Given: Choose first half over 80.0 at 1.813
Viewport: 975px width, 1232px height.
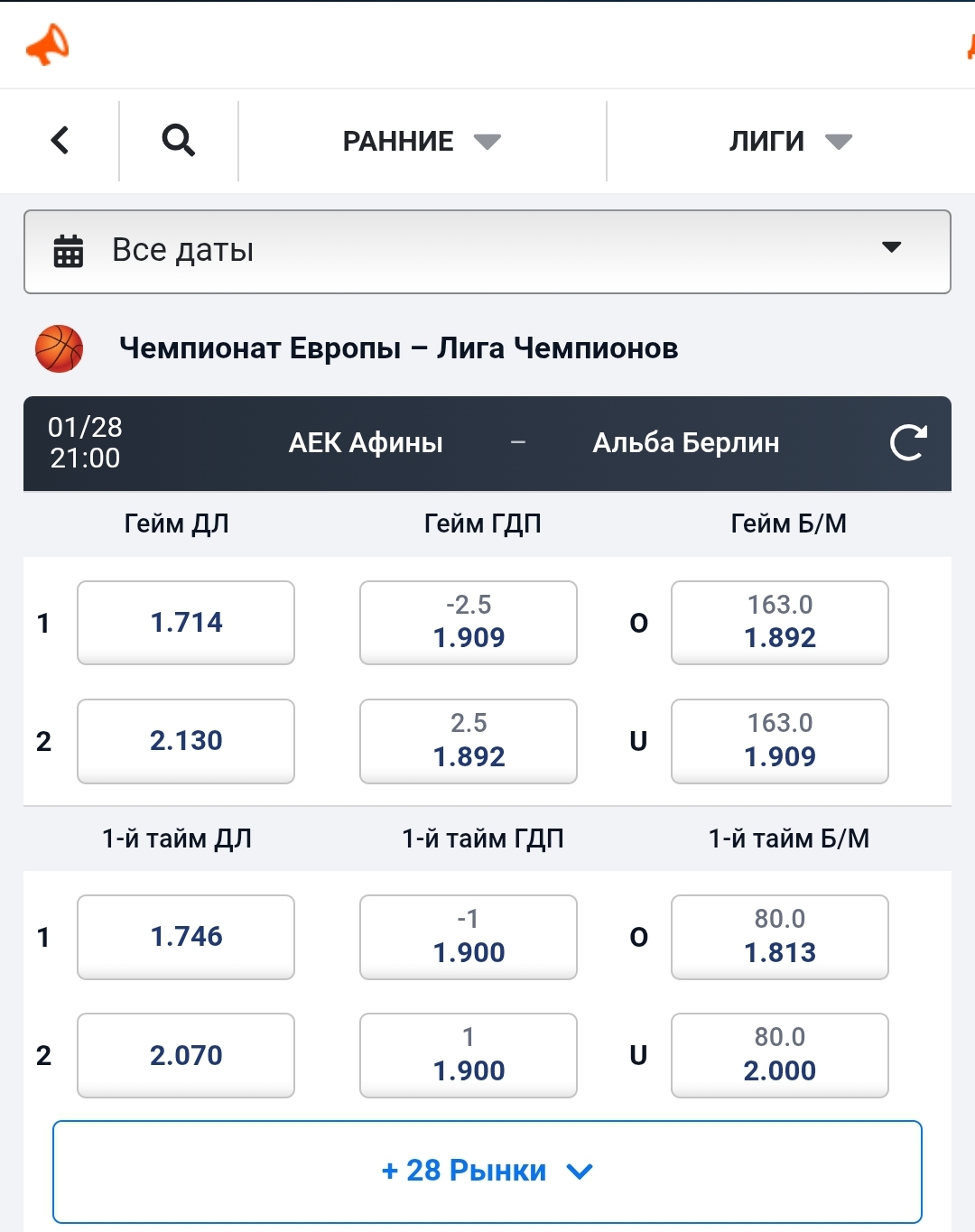Looking at the screenshot, I should click(x=780, y=937).
